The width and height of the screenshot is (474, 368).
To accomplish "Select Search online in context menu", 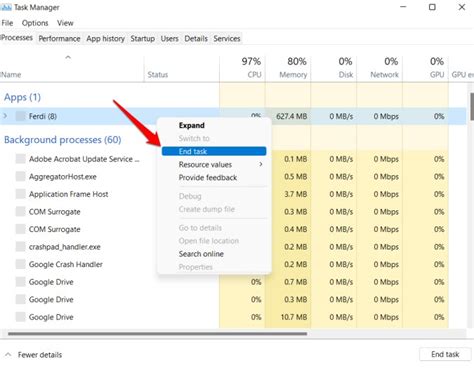I will [201, 254].
